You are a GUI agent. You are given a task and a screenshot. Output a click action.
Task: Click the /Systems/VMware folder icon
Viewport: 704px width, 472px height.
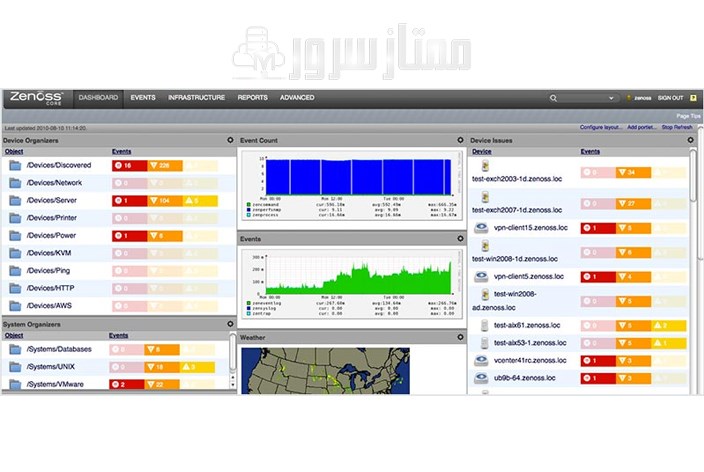(x=15, y=384)
